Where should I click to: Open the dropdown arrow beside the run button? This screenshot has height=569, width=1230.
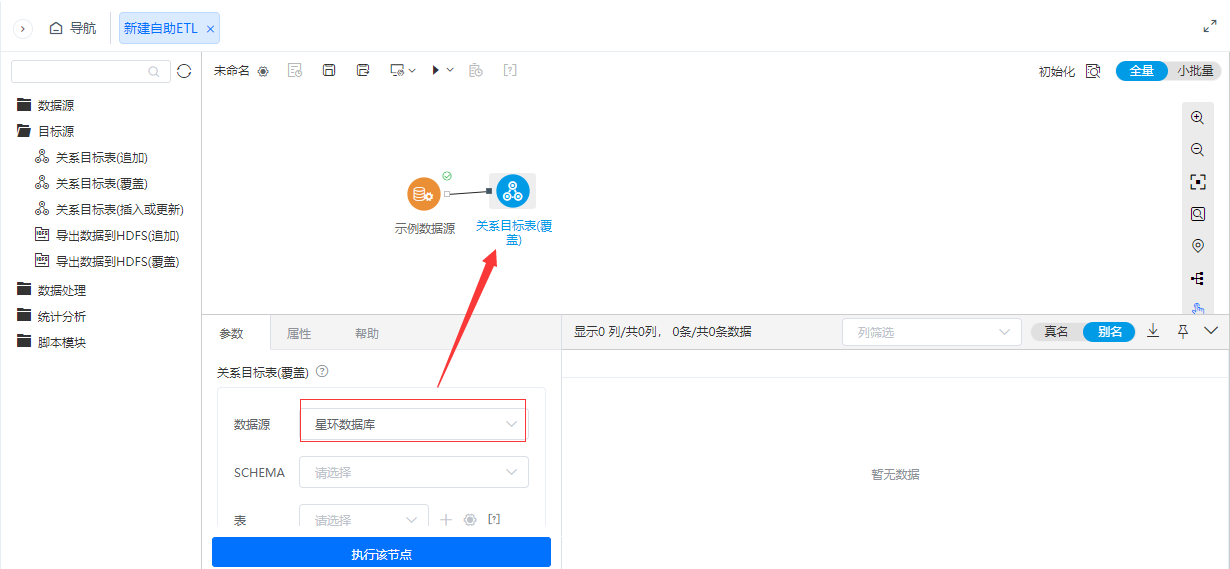[450, 70]
